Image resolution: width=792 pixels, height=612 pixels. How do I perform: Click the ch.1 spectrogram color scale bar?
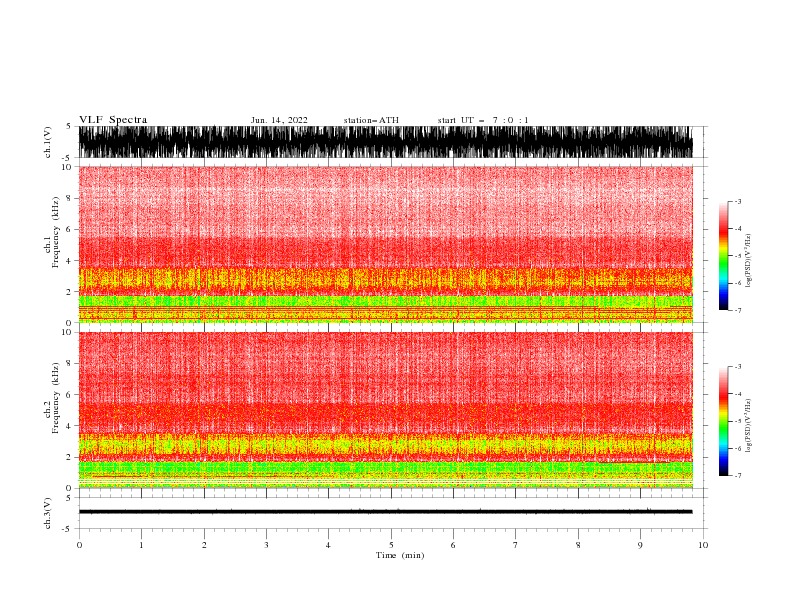[x=723, y=256]
